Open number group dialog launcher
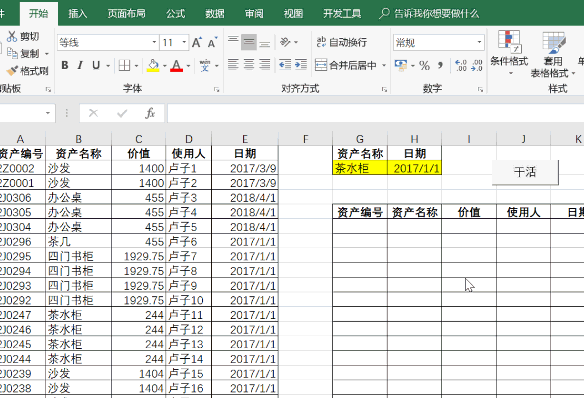Image resolution: width=584 pixels, height=398 pixels. (x=480, y=89)
